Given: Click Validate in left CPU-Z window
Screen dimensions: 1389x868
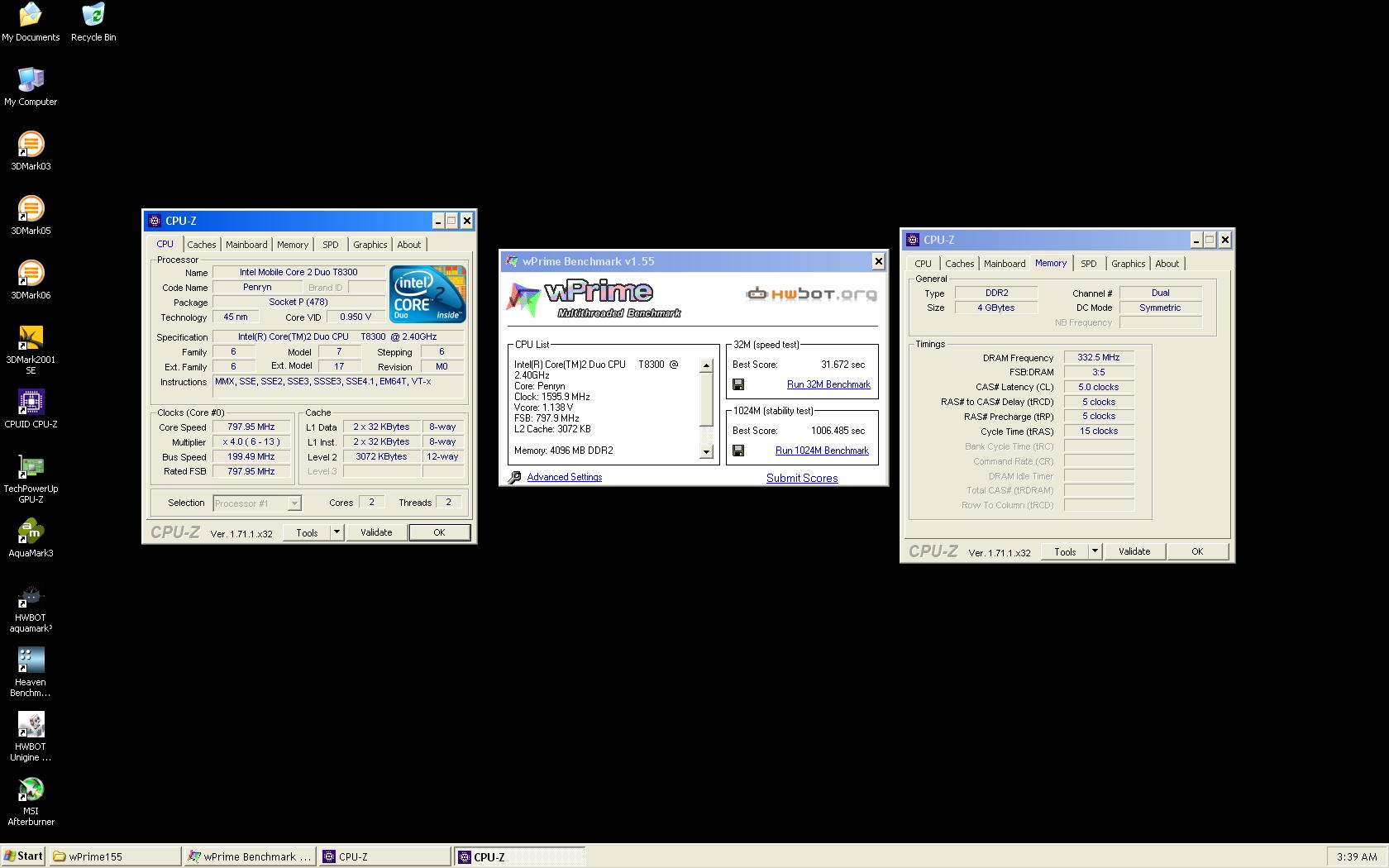Looking at the screenshot, I should (x=376, y=532).
